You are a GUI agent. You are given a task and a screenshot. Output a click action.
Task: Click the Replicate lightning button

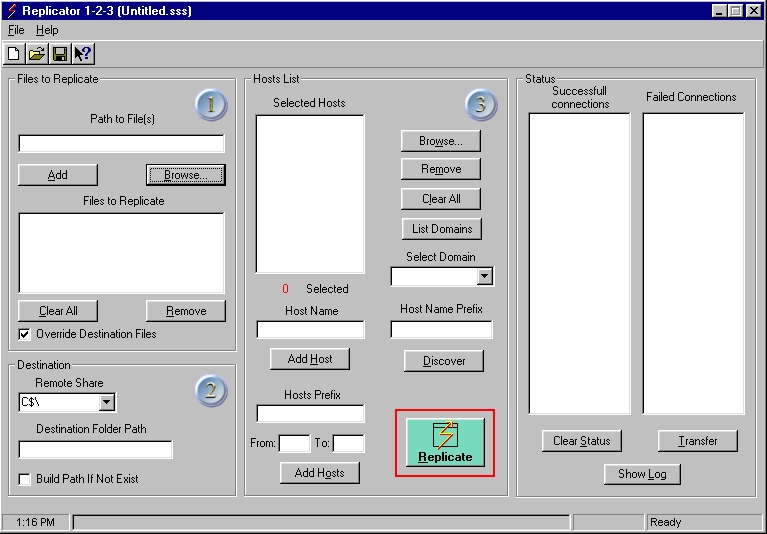pyautogui.click(x=445, y=442)
